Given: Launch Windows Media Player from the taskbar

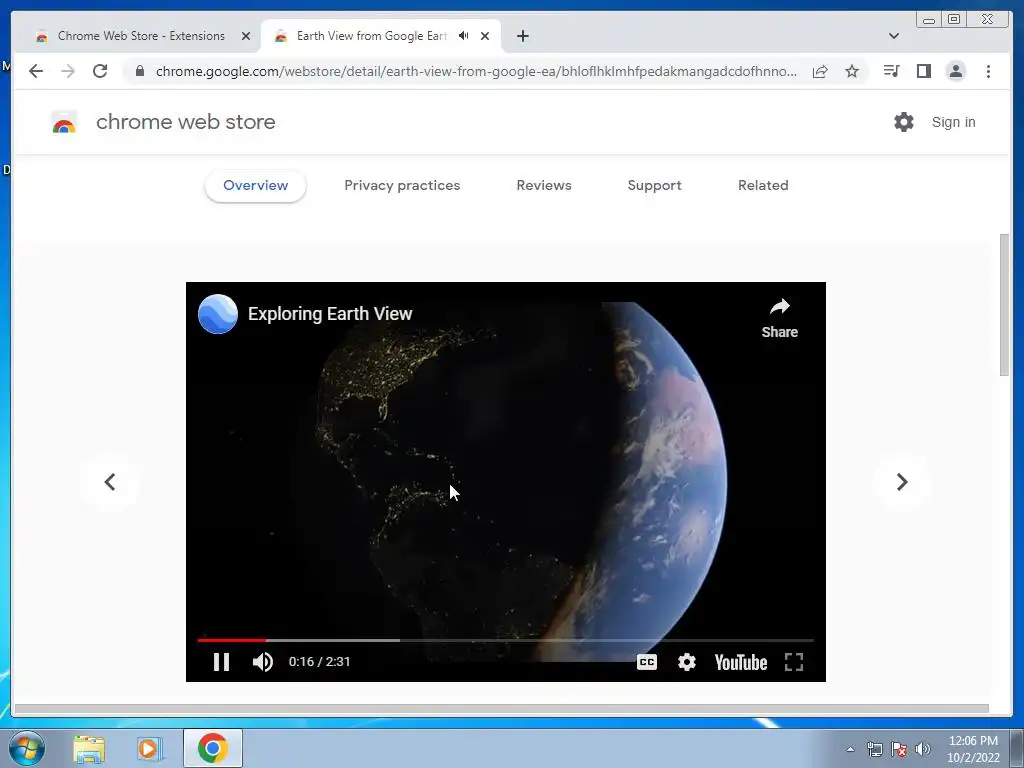Looking at the screenshot, I should tap(148, 748).
